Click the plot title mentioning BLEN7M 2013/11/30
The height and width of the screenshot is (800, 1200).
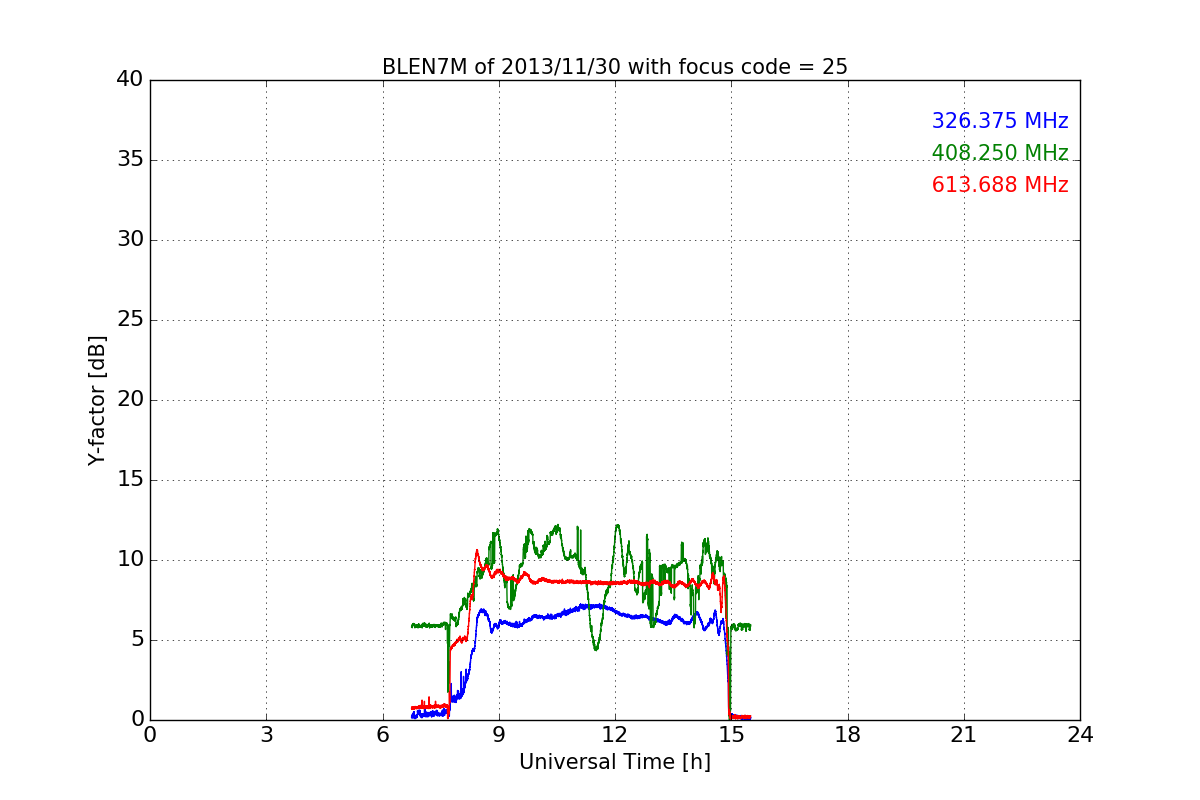click(615, 67)
